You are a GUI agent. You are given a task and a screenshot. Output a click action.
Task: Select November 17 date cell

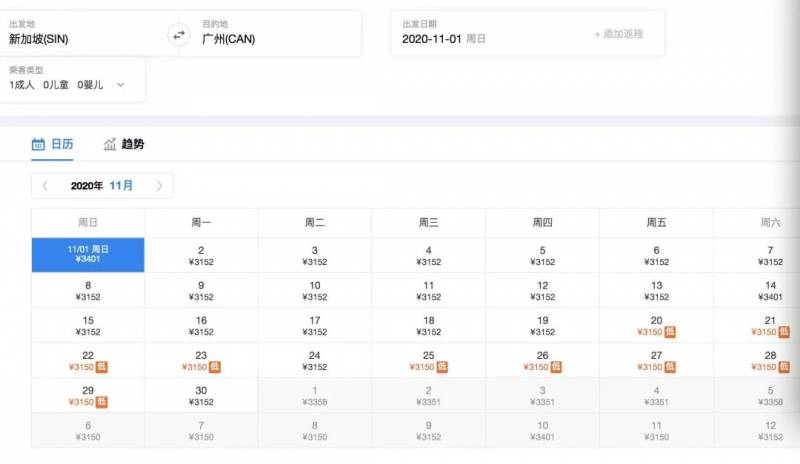[x=315, y=325]
